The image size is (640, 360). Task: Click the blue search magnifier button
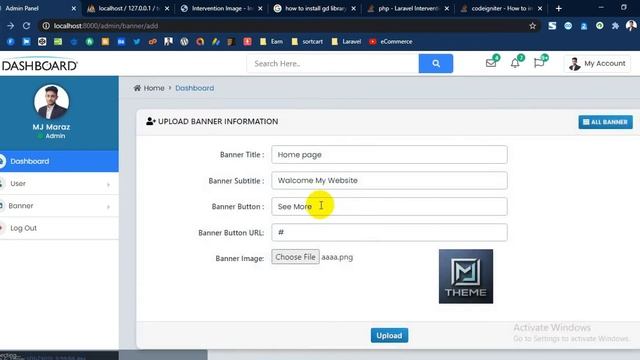[436, 64]
